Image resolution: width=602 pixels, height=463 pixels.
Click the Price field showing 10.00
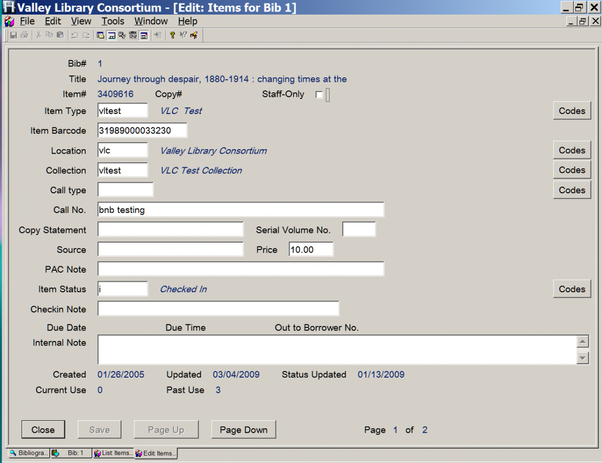tap(311, 250)
